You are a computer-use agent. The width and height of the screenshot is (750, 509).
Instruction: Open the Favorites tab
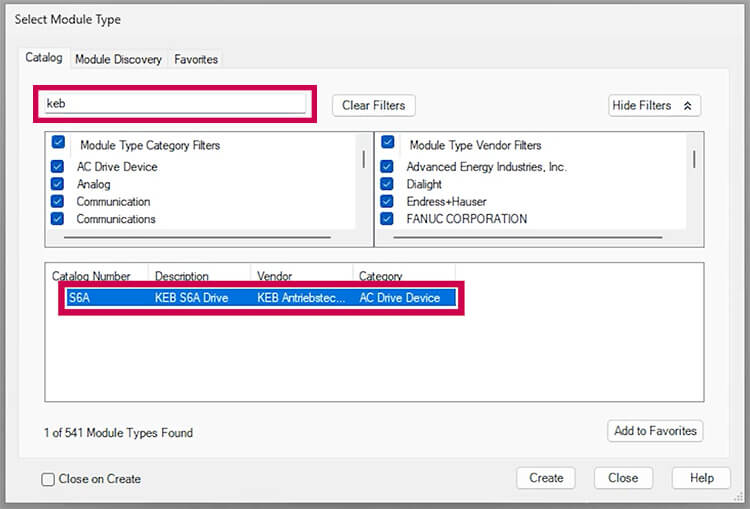pos(196,59)
